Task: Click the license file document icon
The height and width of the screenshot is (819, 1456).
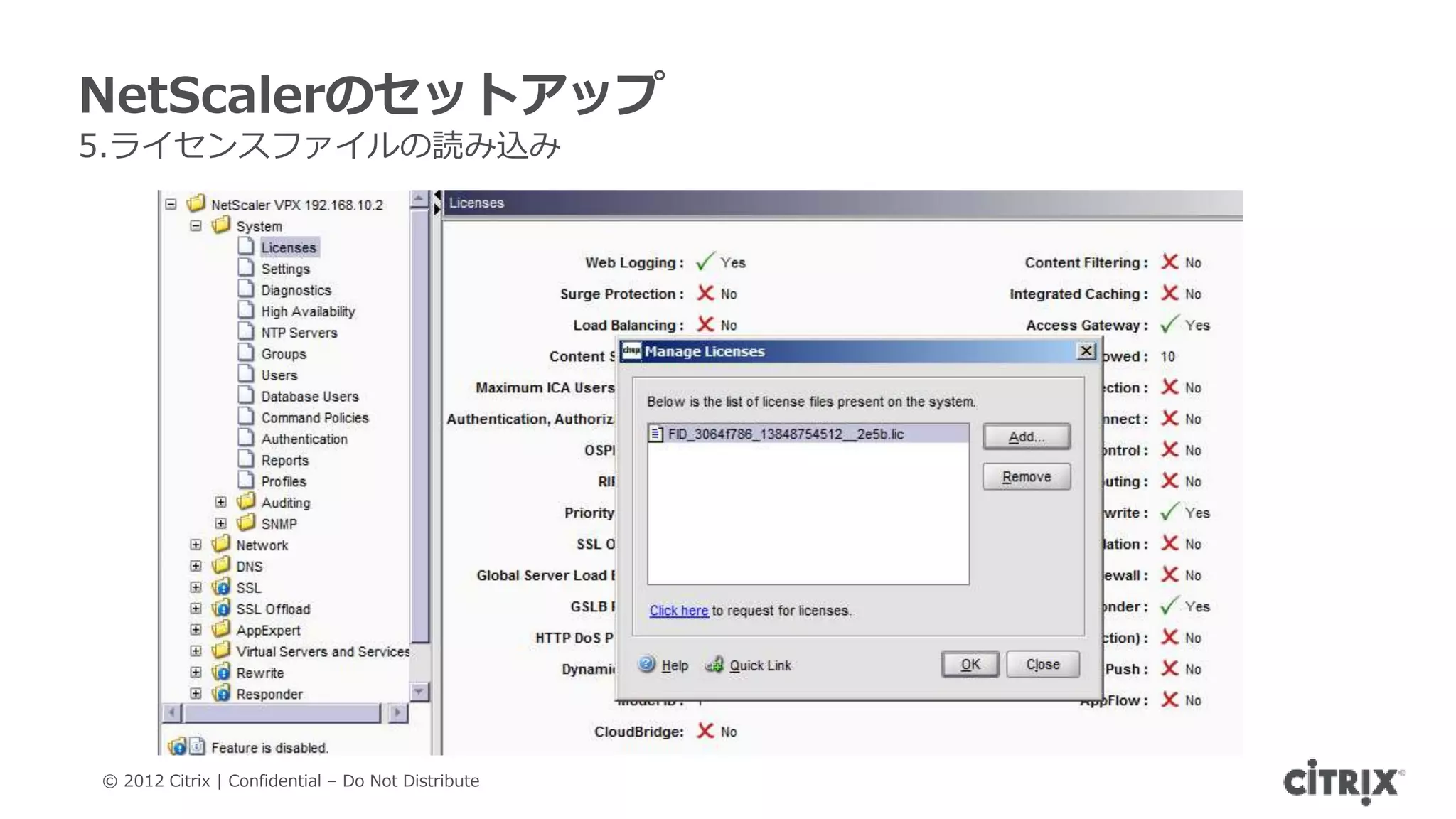Action: tap(657, 434)
